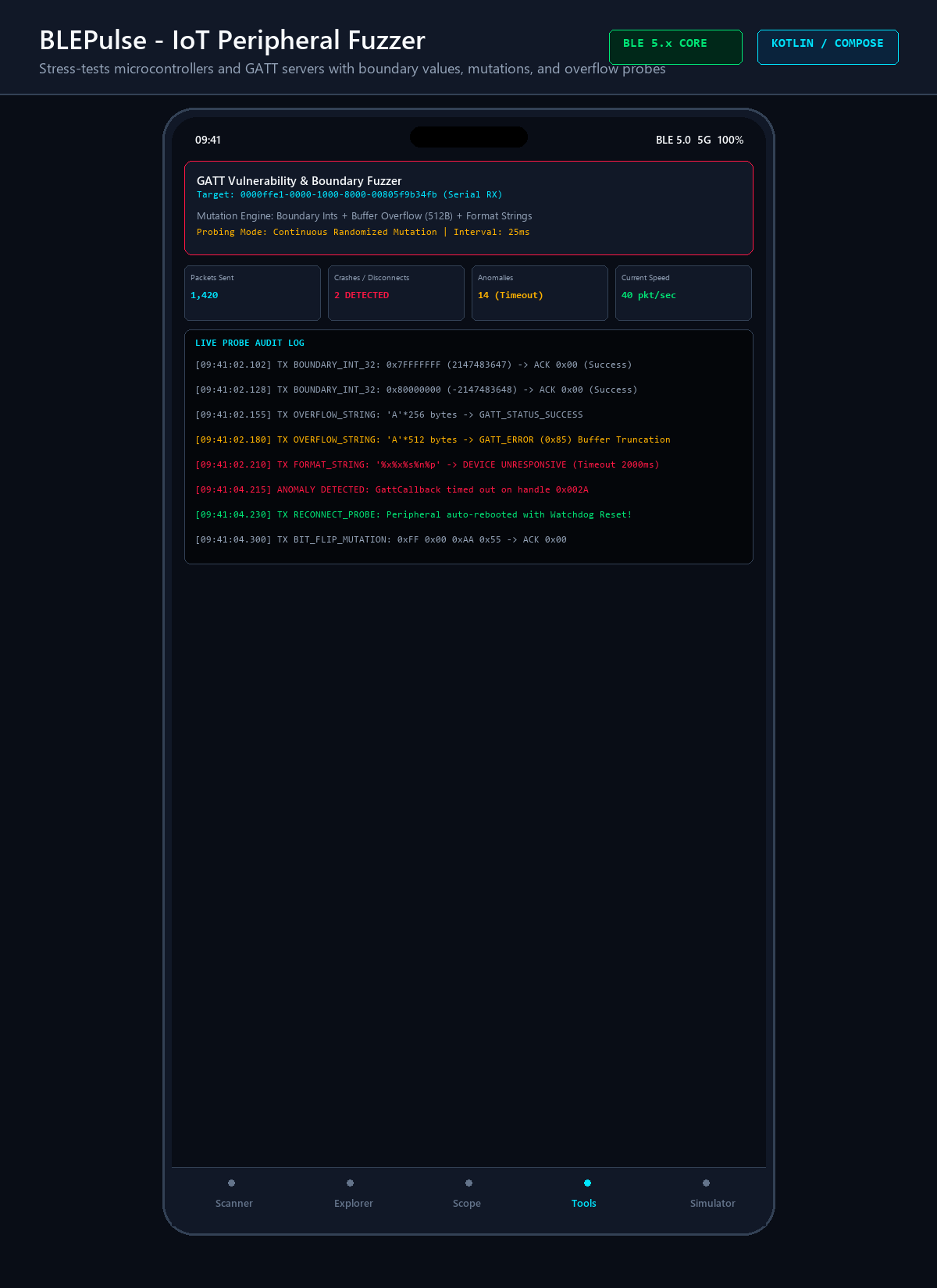Open the Crashes / Disconnects stat card
This screenshot has width=937, height=1288.
click(x=396, y=293)
